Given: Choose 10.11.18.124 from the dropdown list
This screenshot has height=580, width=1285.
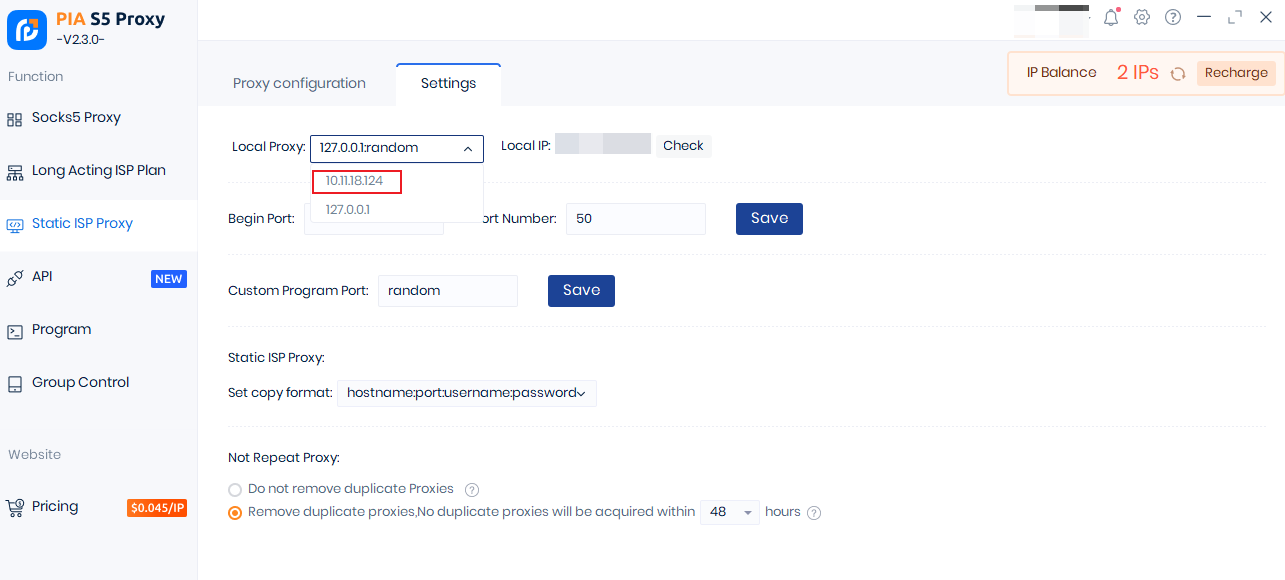Looking at the screenshot, I should pyautogui.click(x=355, y=181).
